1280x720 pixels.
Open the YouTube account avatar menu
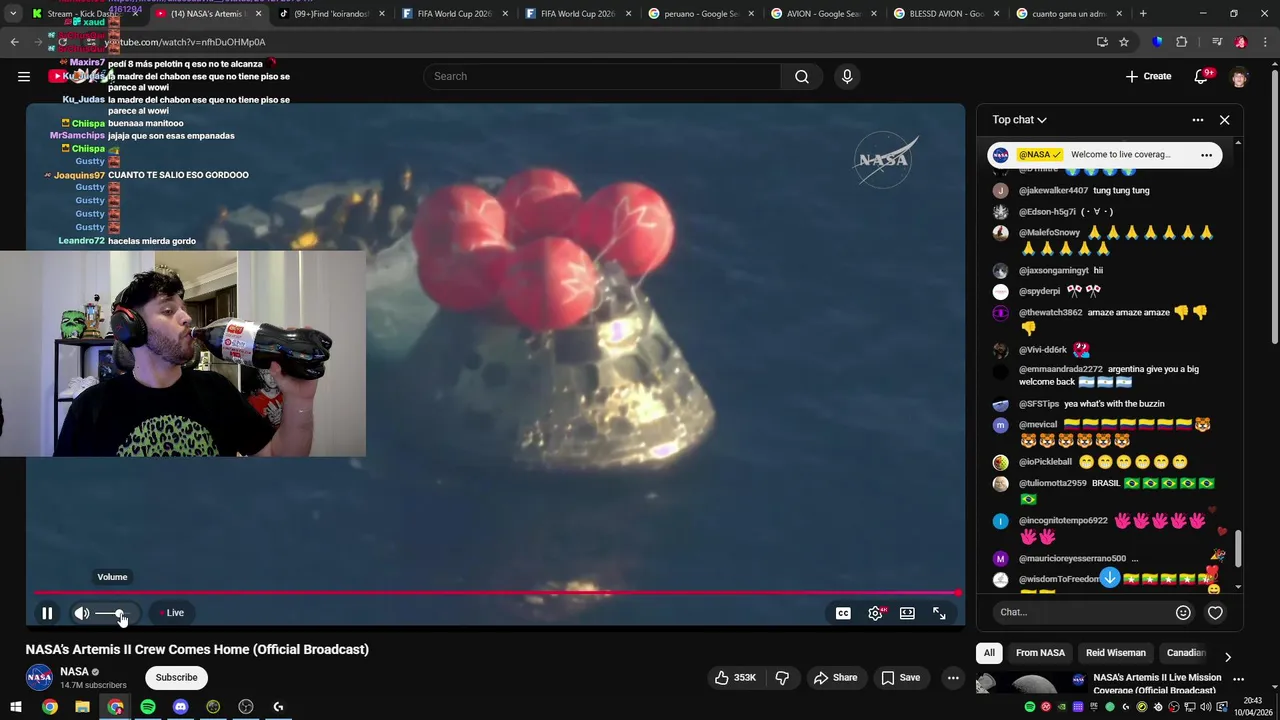pos(1239,77)
